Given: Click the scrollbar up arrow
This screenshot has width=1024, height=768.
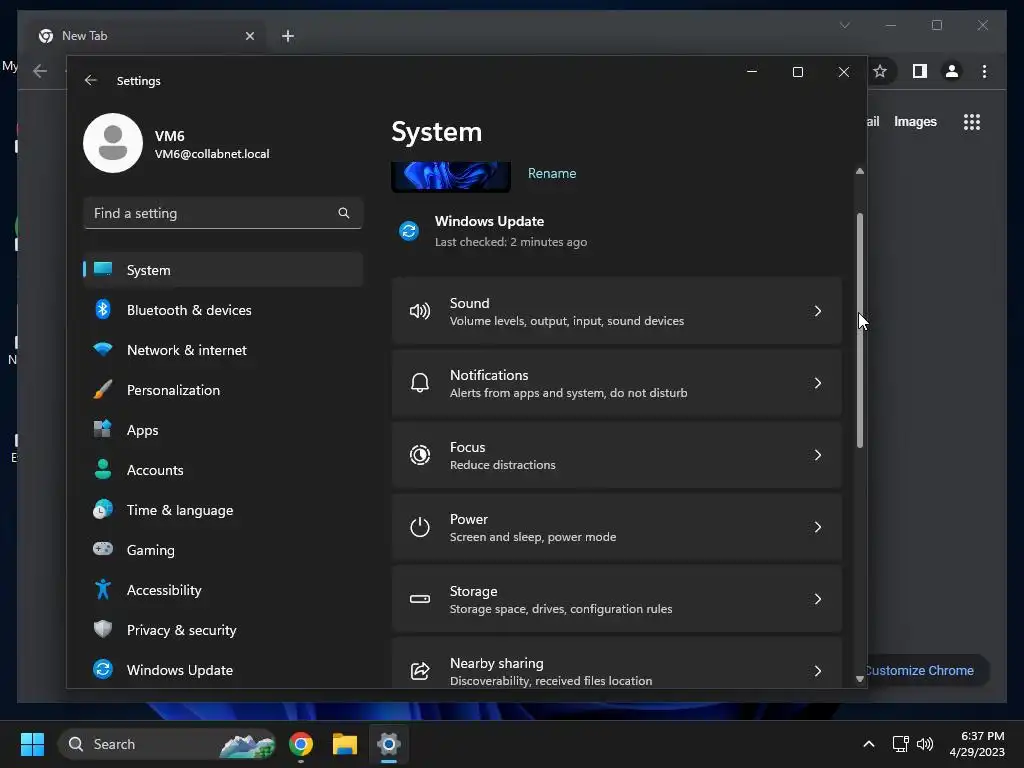Looking at the screenshot, I should pyautogui.click(x=859, y=171).
